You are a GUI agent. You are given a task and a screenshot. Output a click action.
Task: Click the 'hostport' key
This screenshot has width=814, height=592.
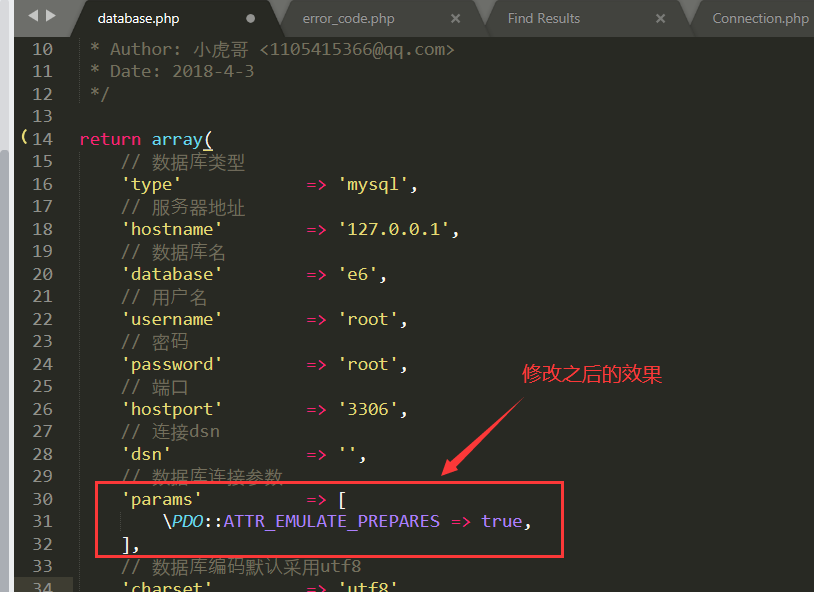tap(172, 410)
